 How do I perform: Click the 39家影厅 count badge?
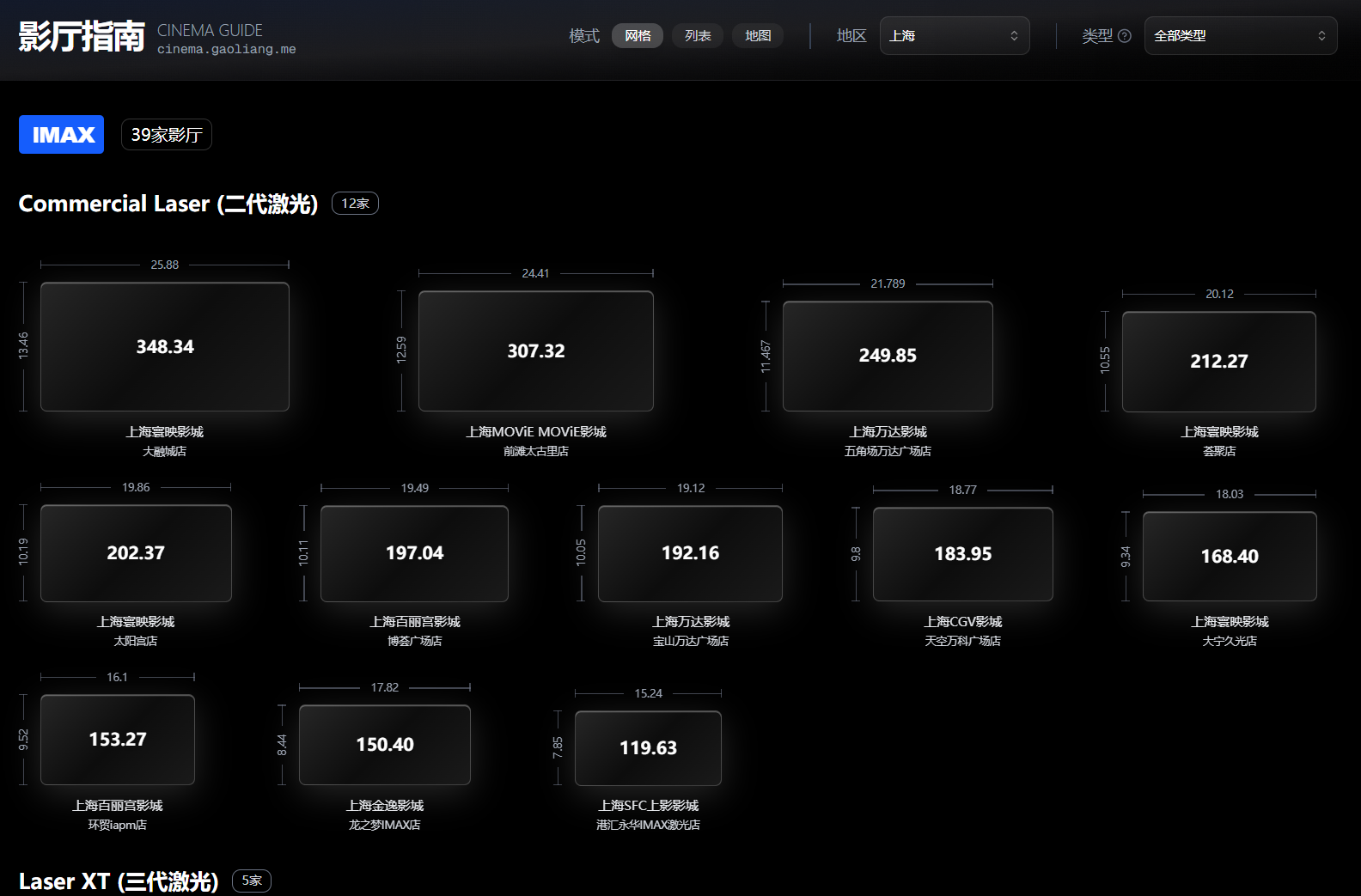(x=167, y=135)
